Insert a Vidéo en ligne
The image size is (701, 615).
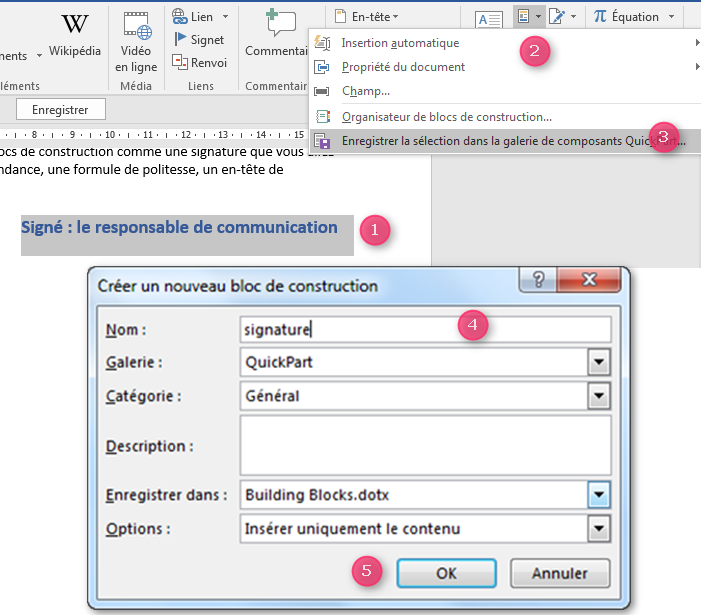pos(136,42)
